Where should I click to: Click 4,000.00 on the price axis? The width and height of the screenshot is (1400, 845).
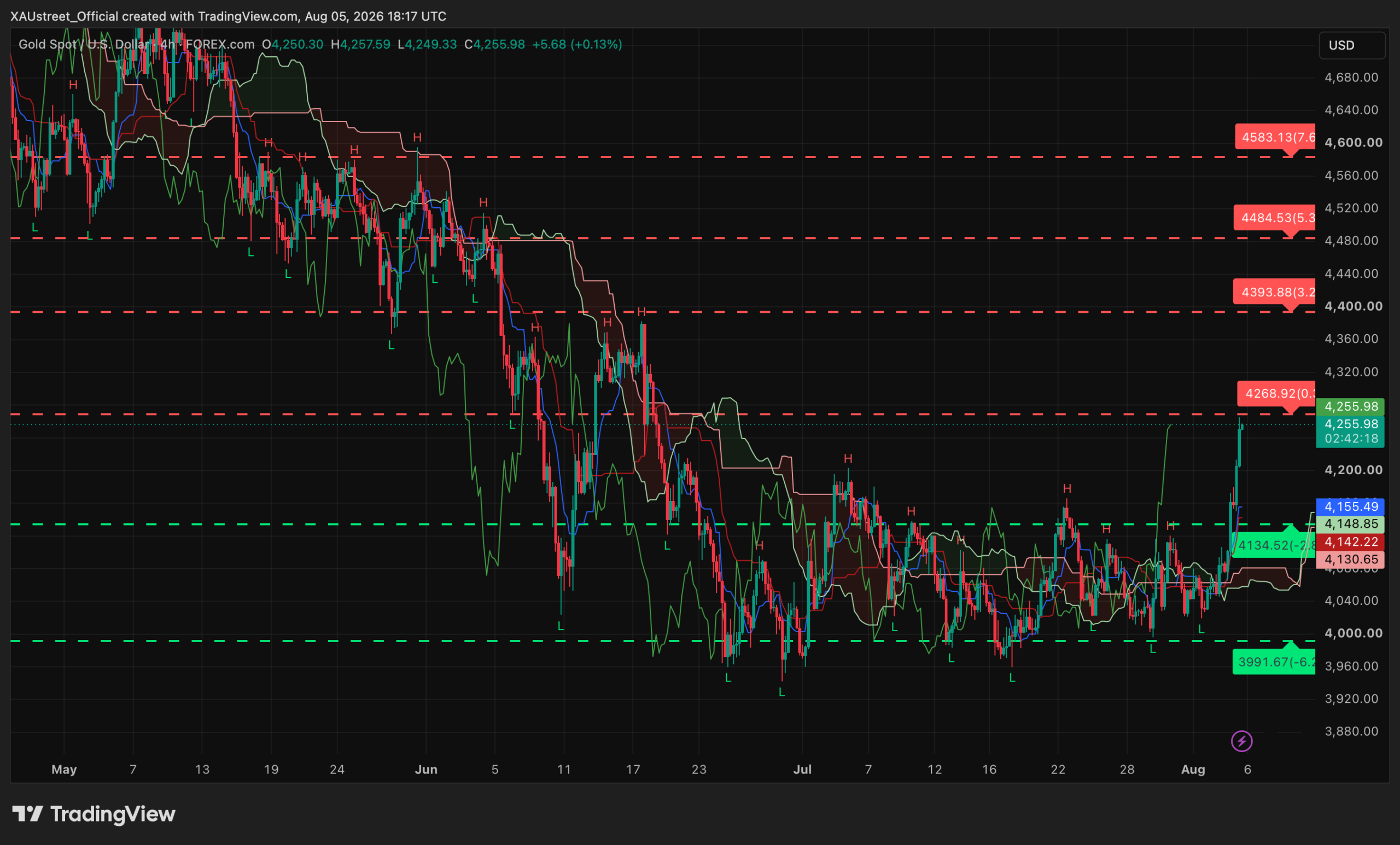(x=1354, y=633)
